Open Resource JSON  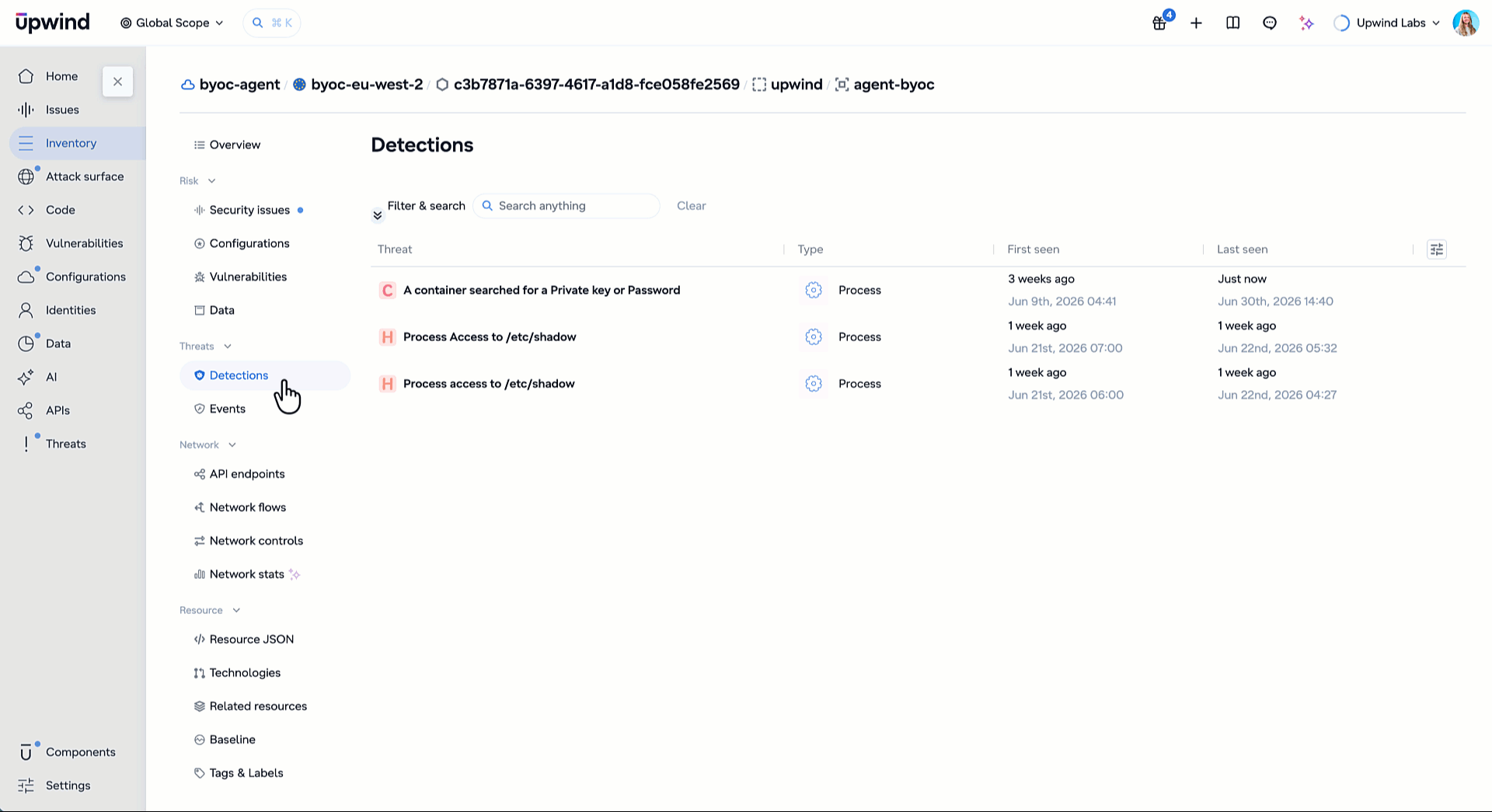(251, 639)
